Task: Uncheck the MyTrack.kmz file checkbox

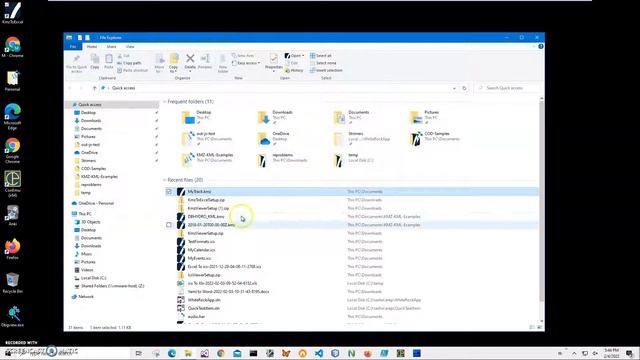Action: (x=169, y=191)
